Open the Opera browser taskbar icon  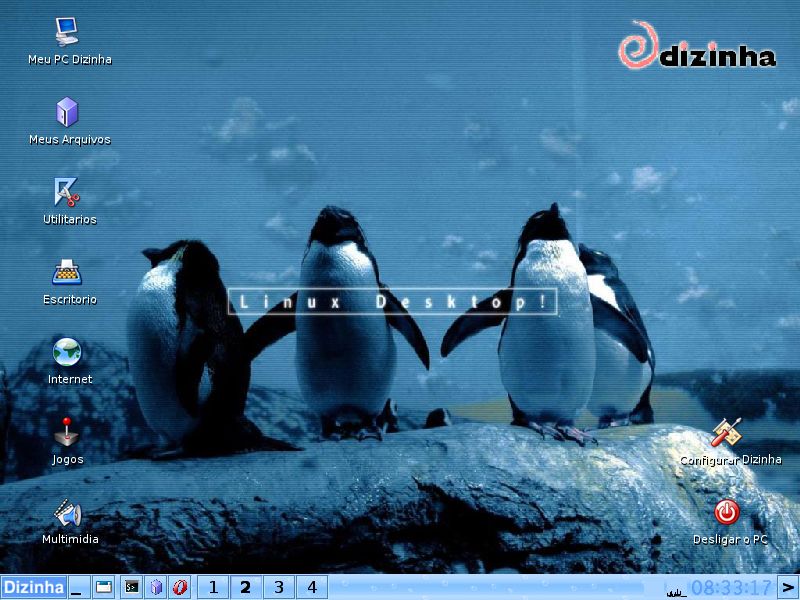(181, 587)
